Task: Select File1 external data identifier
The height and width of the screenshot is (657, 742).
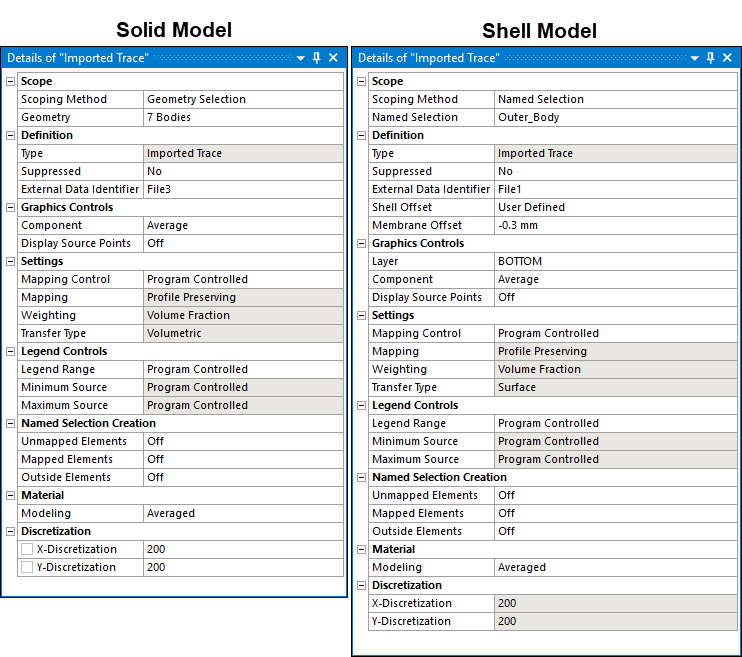Action: (616, 189)
